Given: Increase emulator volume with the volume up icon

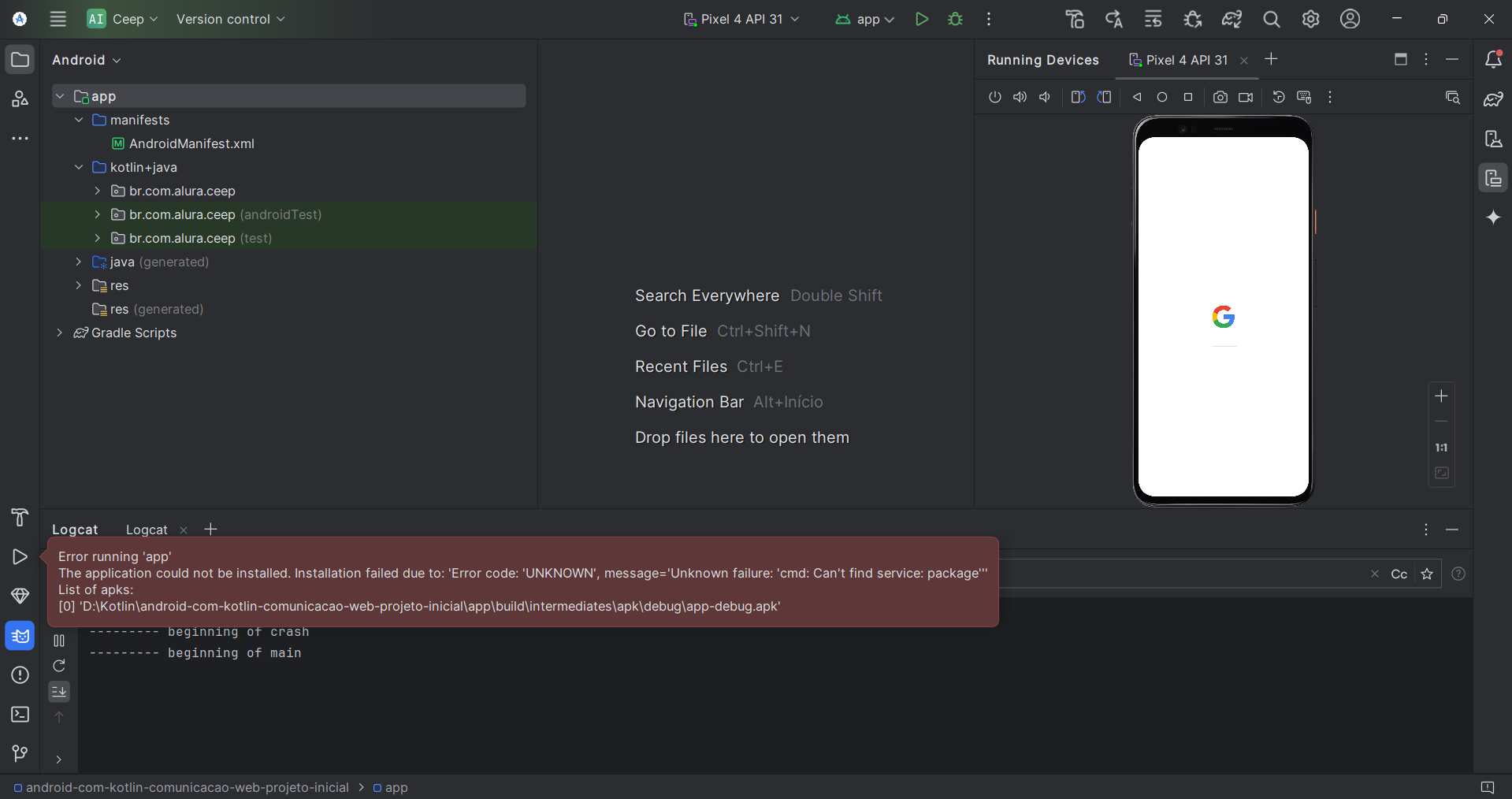Looking at the screenshot, I should click(1020, 97).
